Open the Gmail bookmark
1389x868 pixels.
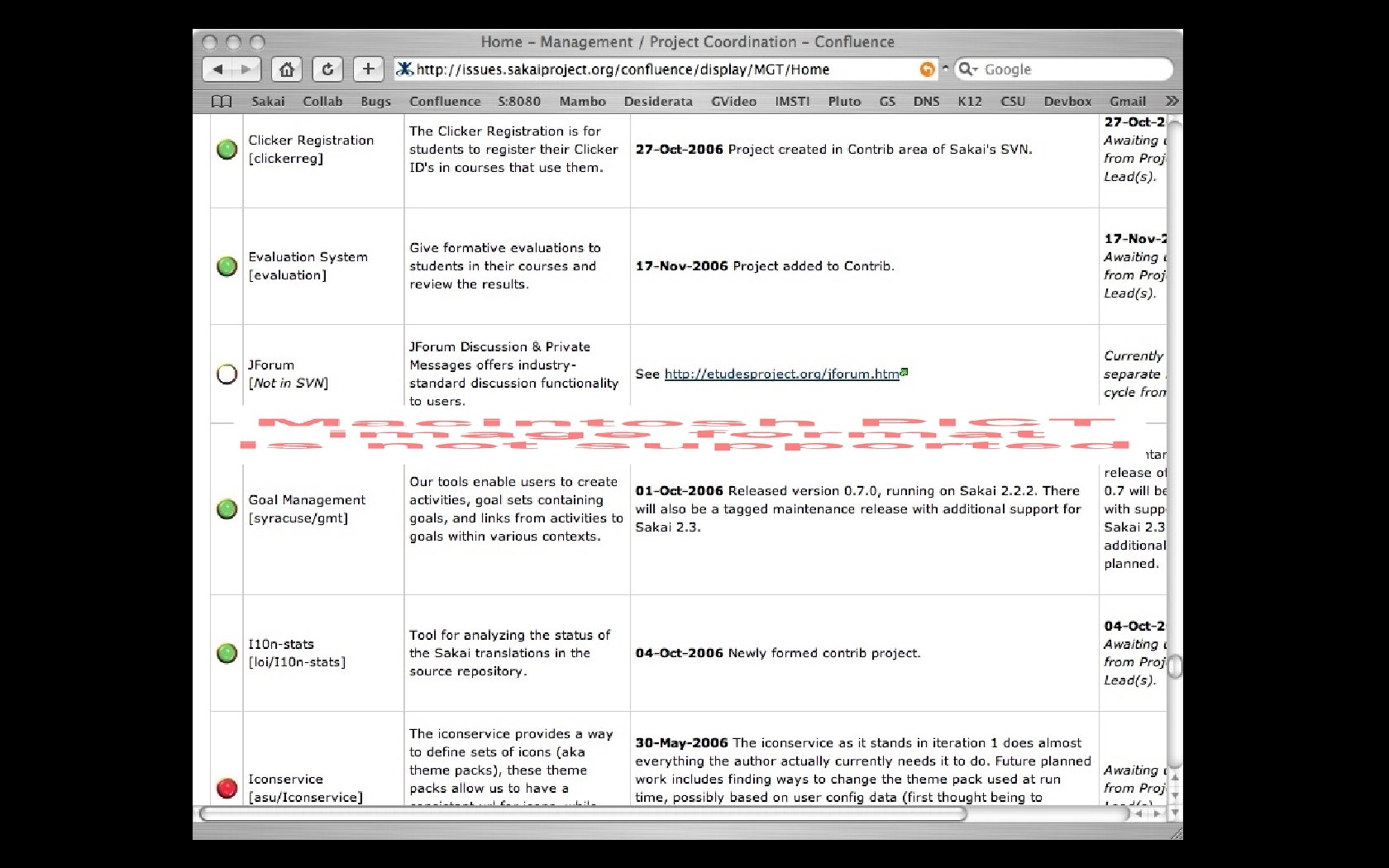pyautogui.click(x=1128, y=101)
